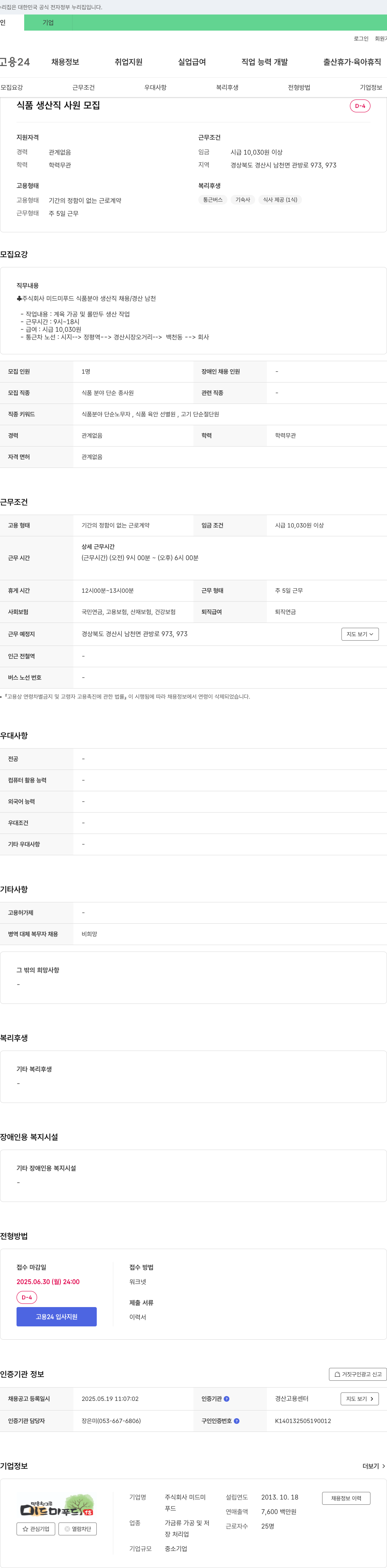
Task: Open the 취업지원 menu
Action: [129, 62]
